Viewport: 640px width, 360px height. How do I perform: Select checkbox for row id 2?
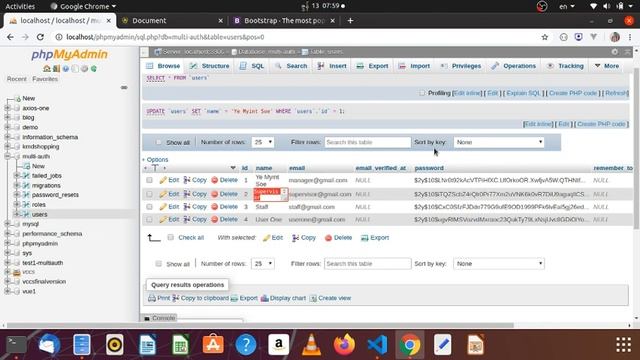(149, 194)
